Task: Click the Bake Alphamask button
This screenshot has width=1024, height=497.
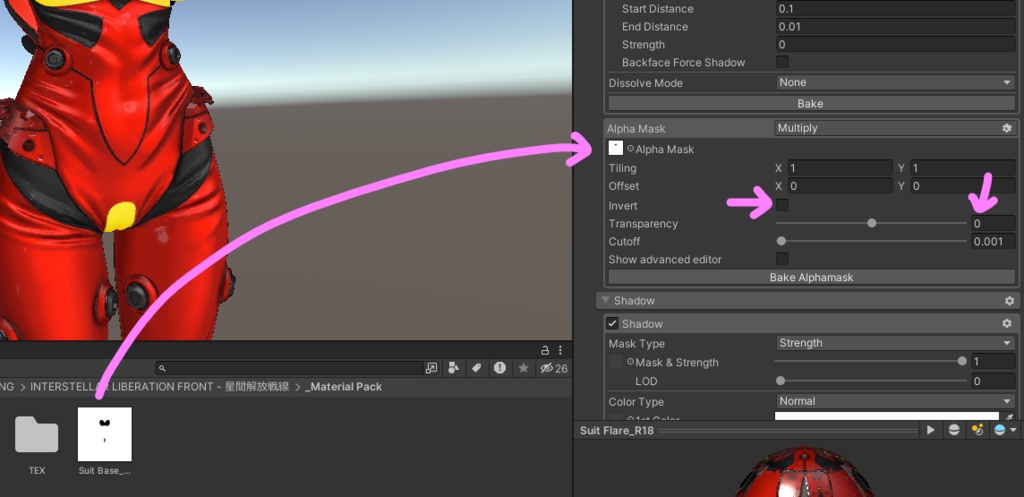Action: [812, 277]
